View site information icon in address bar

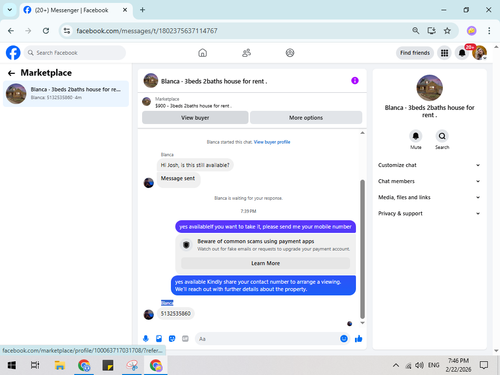coord(67,31)
